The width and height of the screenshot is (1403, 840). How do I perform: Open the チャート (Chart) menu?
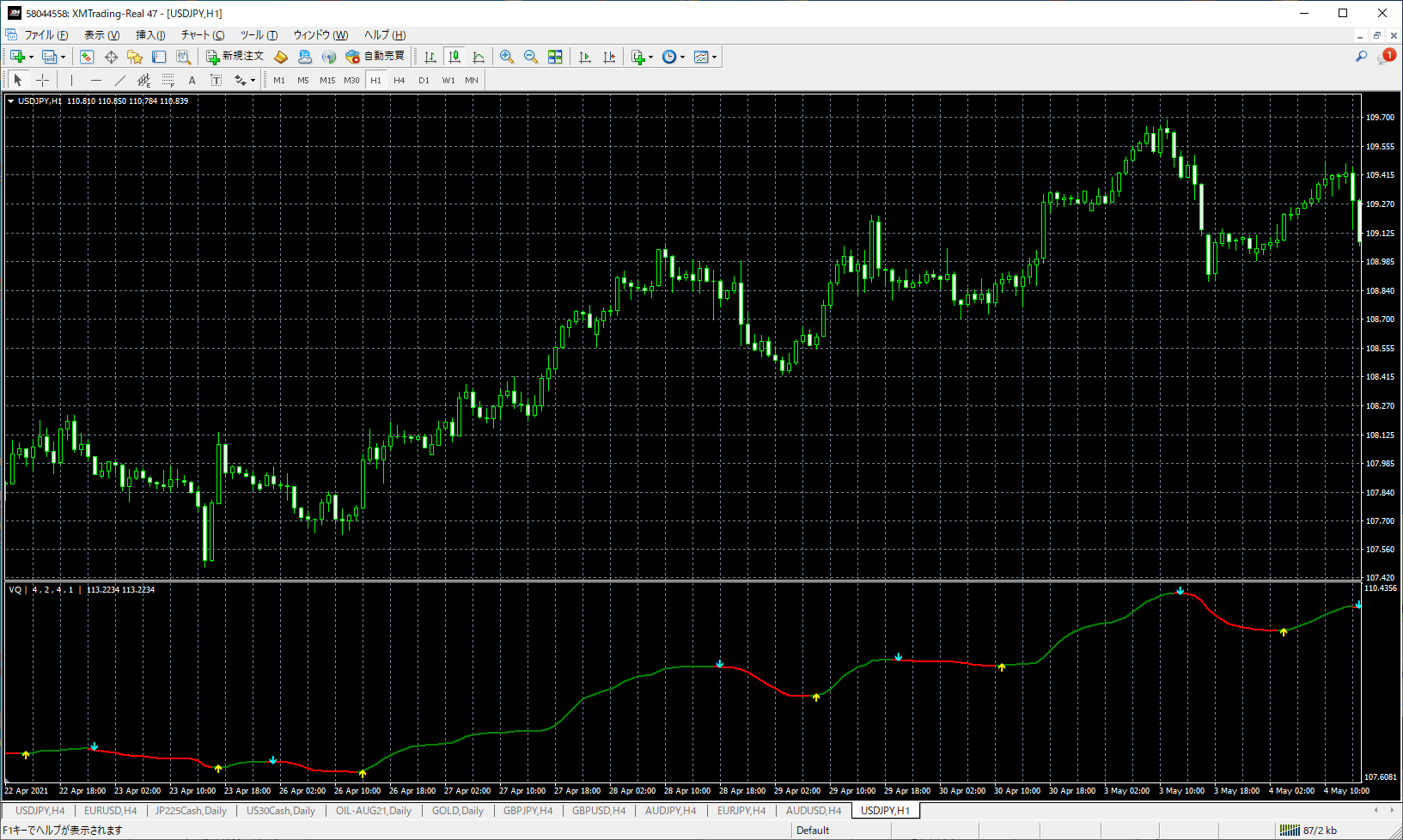[x=202, y=35]
